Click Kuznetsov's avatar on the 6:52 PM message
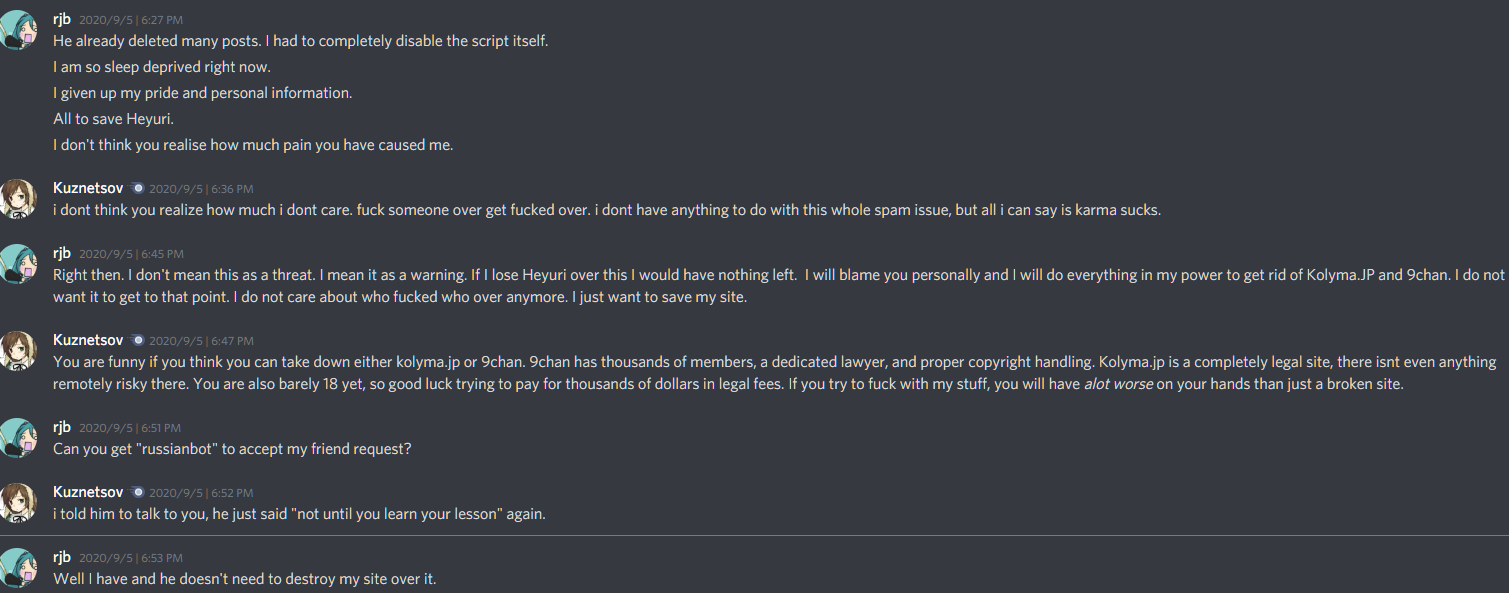Image resolution: width=1509 pixels, height=593 pixels. [19, 502]
